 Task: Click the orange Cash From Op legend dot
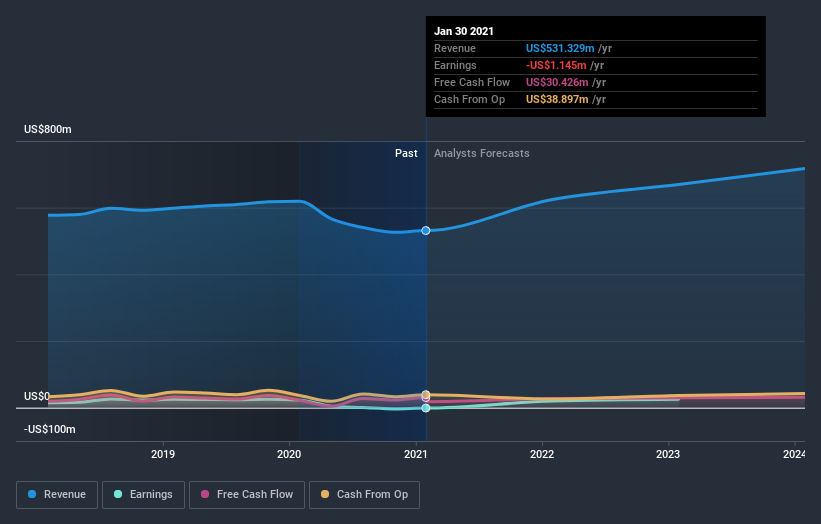click(325, 494)
